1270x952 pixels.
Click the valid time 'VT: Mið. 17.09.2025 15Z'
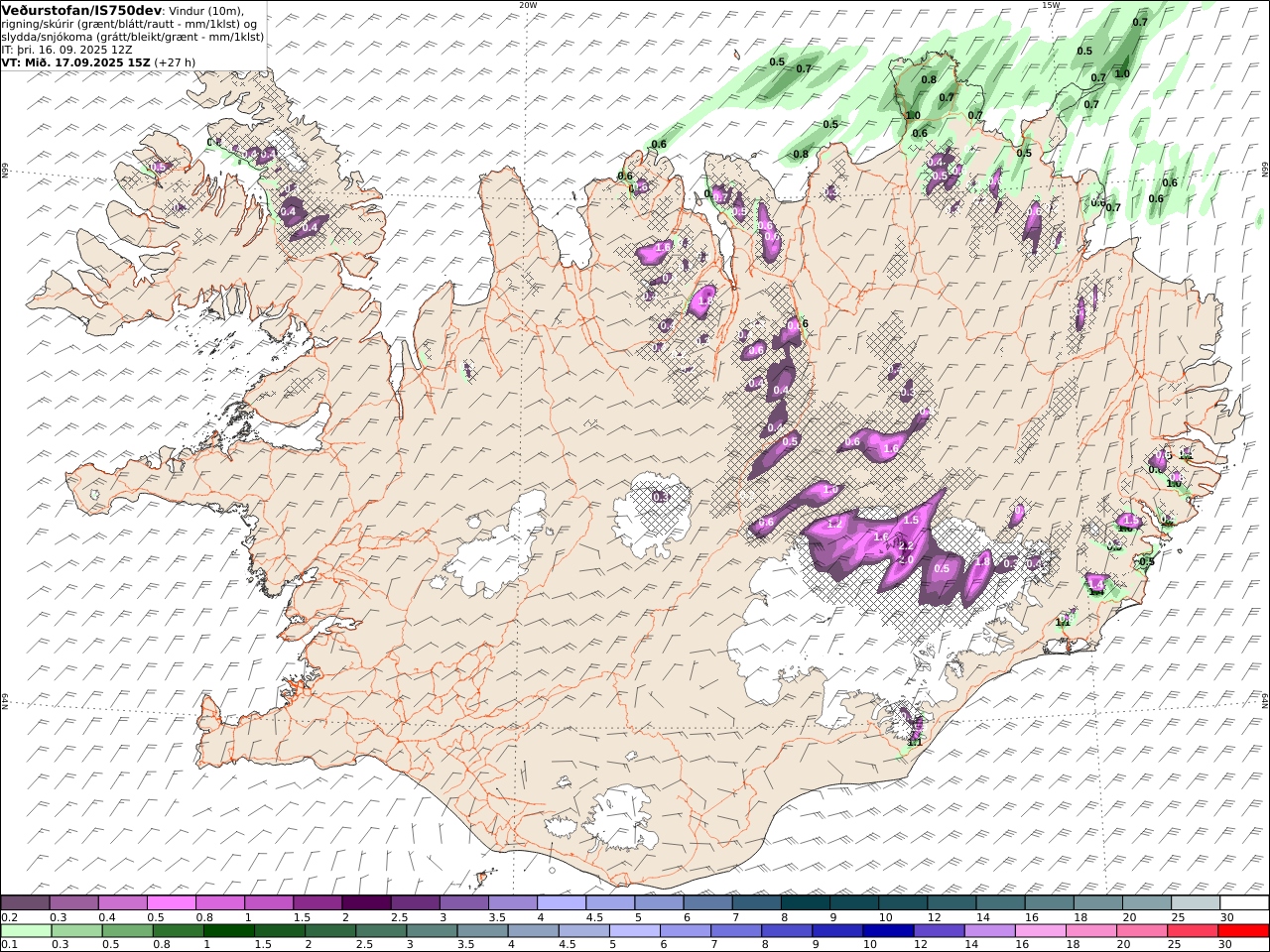coord(75,61)
